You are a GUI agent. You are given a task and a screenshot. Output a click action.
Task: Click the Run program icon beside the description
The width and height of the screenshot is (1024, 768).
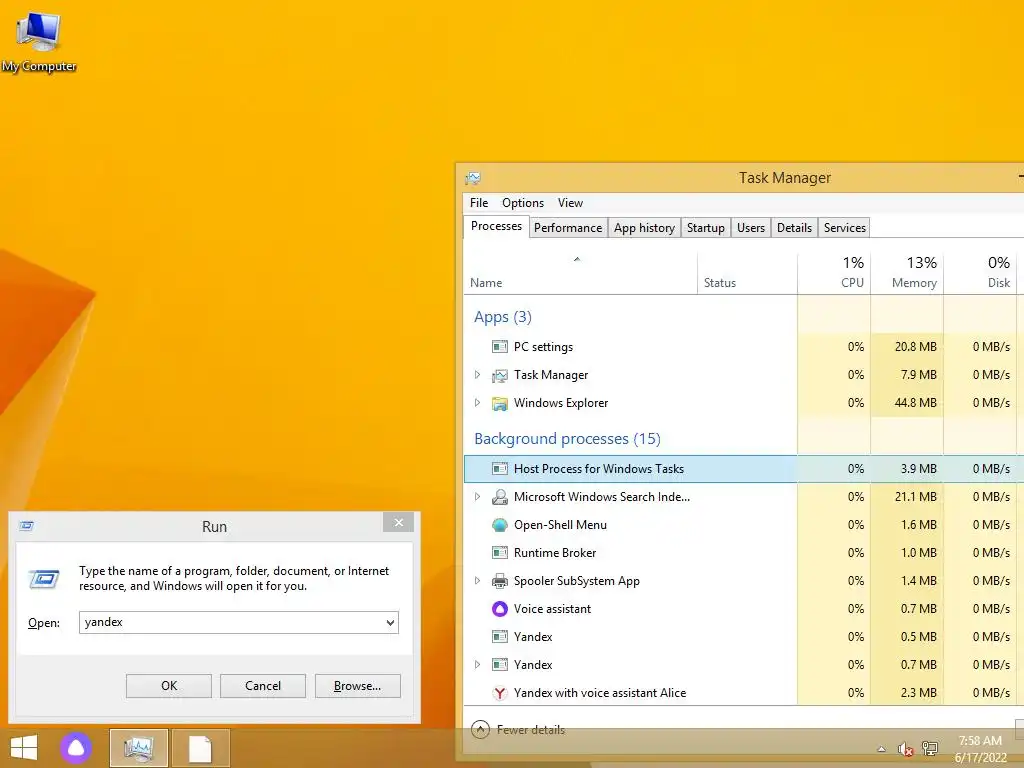(44, 579)
